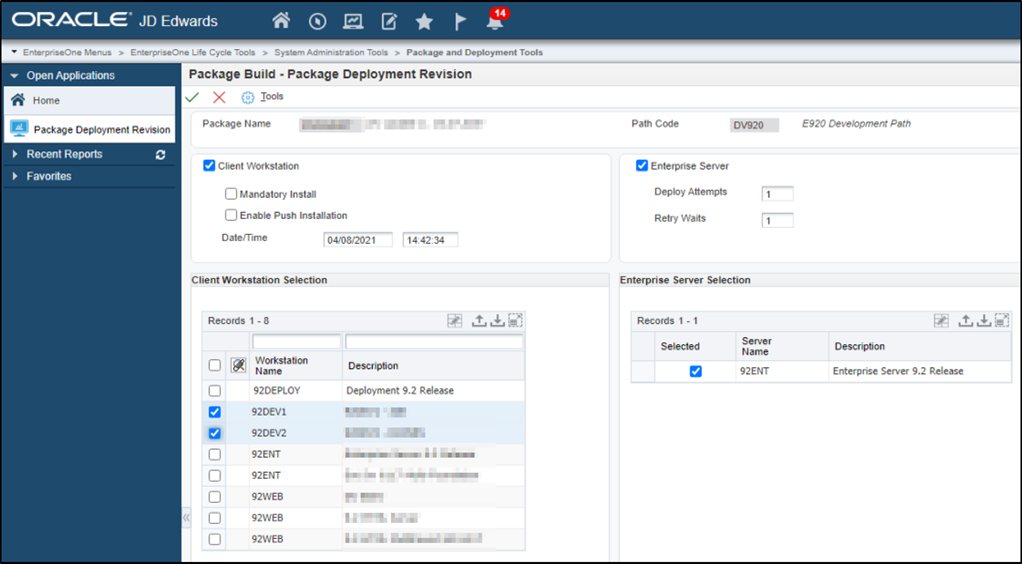
Task: Select the 92DEPLOY workstation name cell
Action: [x=297, y=391]
